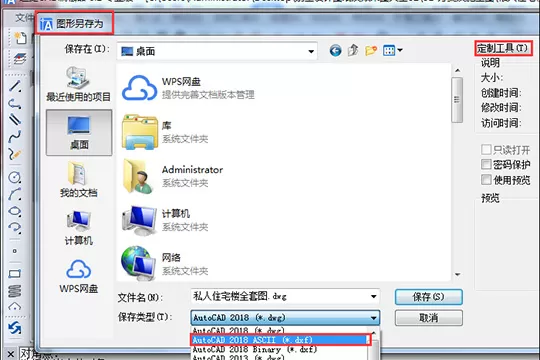
Task: Open the view mode menu icon
Action: [393, 51]
